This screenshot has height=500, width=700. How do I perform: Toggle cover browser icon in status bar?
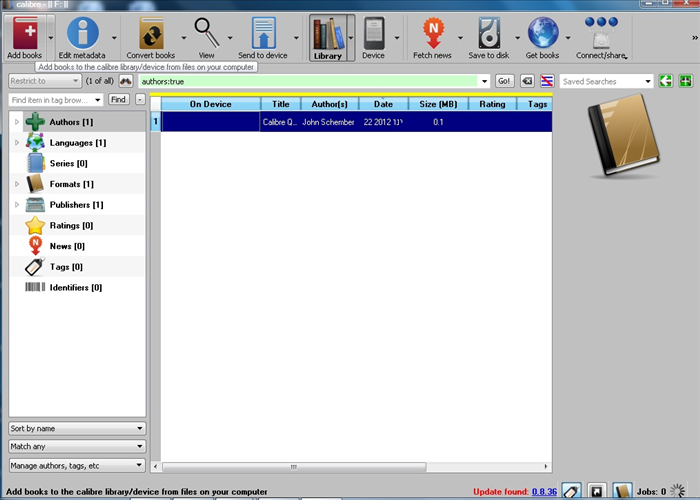point(597,491)
